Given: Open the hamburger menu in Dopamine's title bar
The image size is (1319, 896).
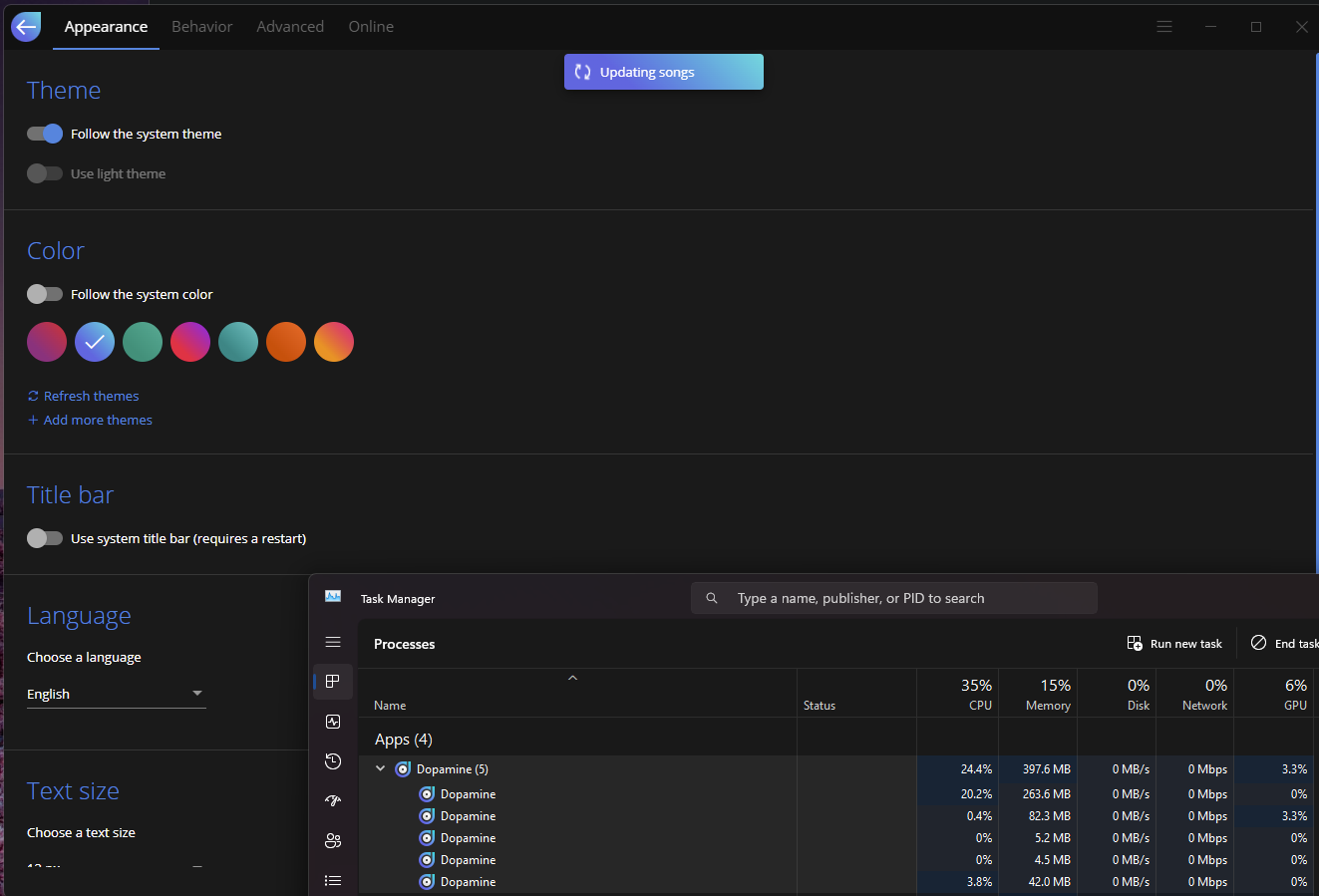Looking at the screenshot, I should (1163, 26).
